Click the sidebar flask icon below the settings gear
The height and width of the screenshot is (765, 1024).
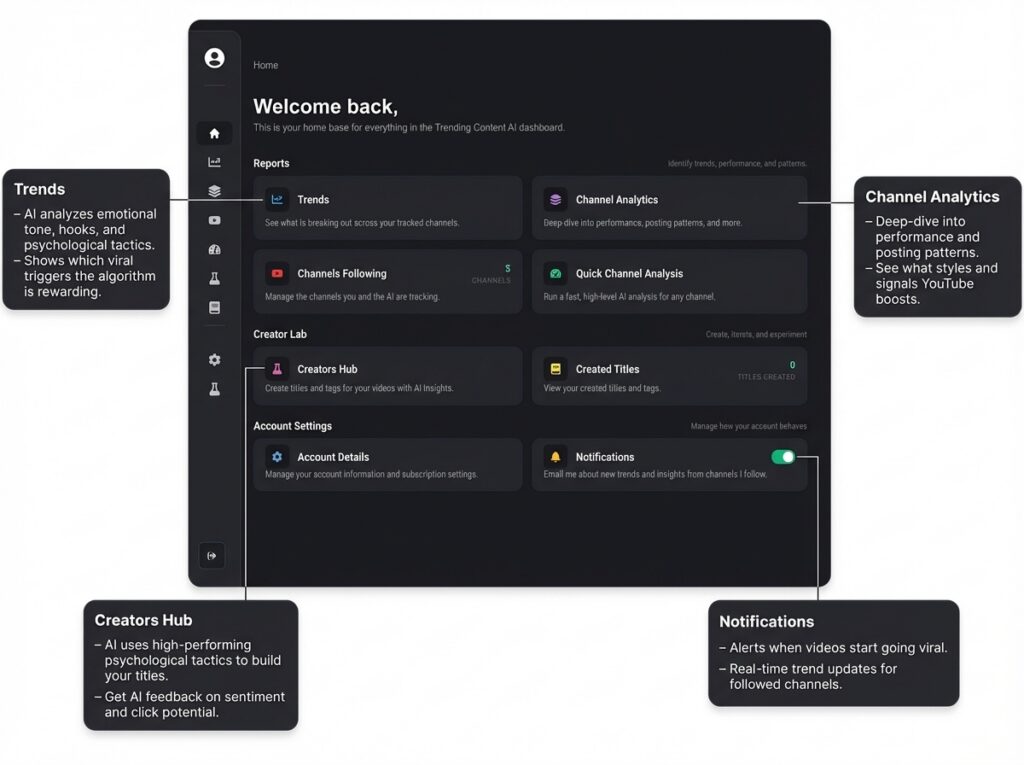(x=214, y=389)
